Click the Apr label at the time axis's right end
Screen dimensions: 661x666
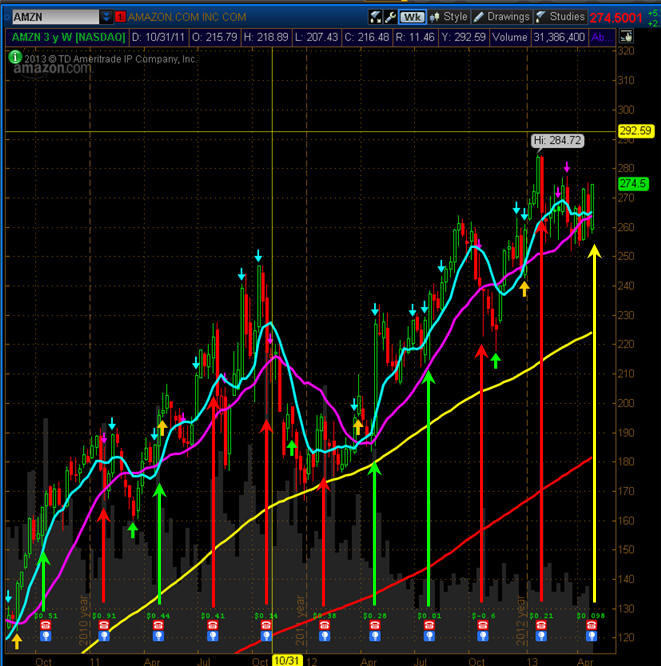click(585, 661)
